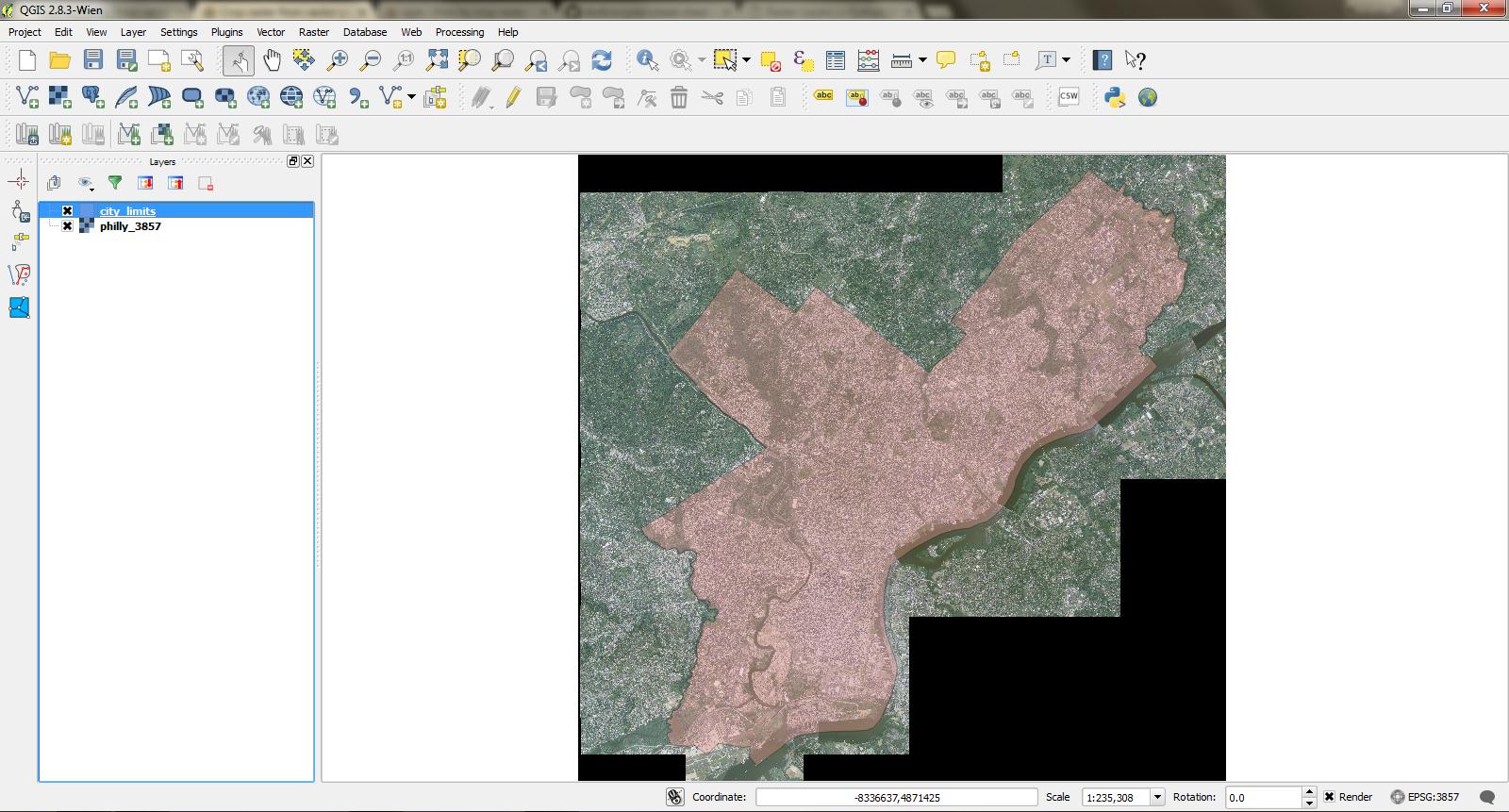Open an existing project folder icon
Screen dimensions: 1509x812
[x=60, y=61]
